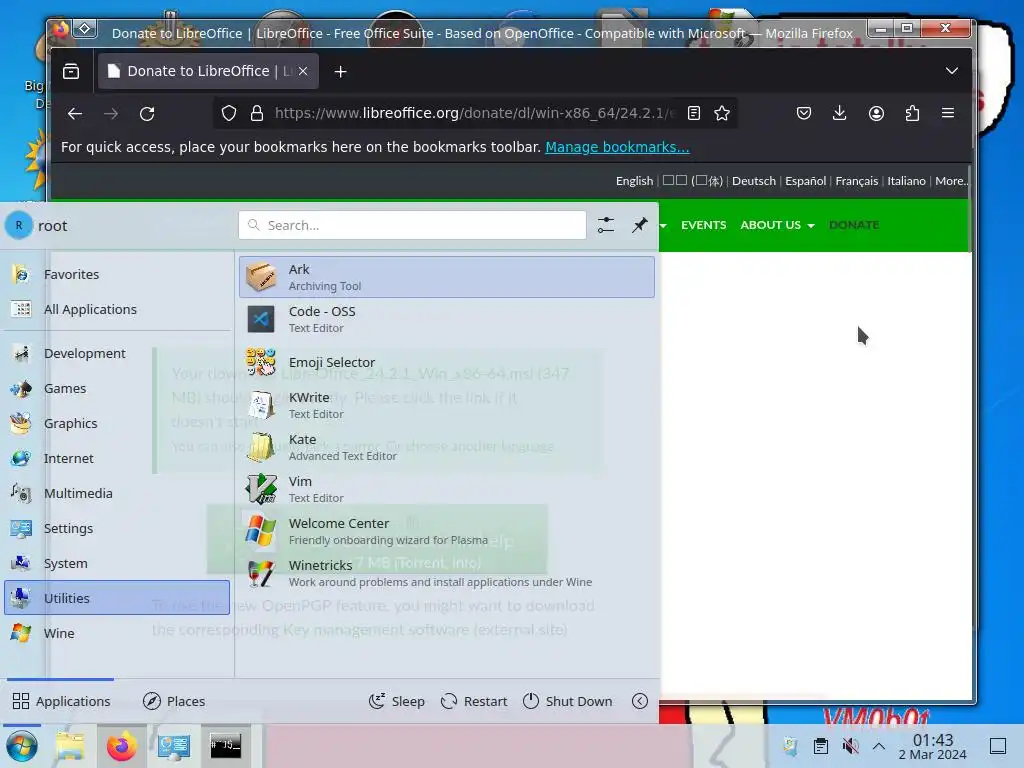The width and height of the screenshot is (1024, 768).
Task: Click the site padlock icon
Action: [257, 114]
